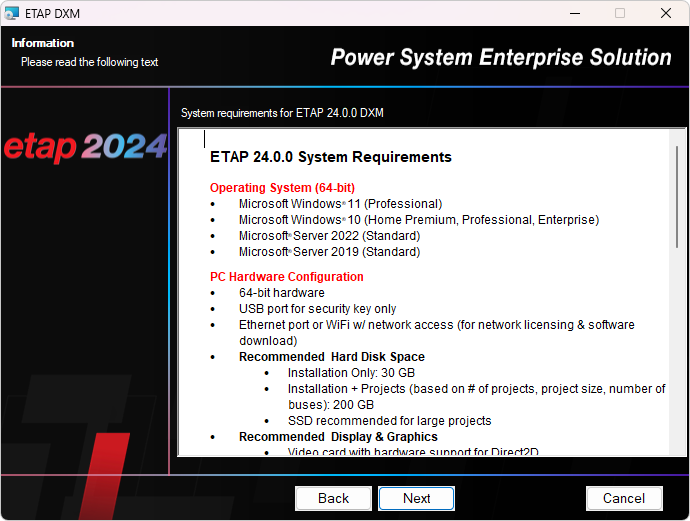Close the ETAP DXM window
The image size is (690, 521).
tap(666, 14)
